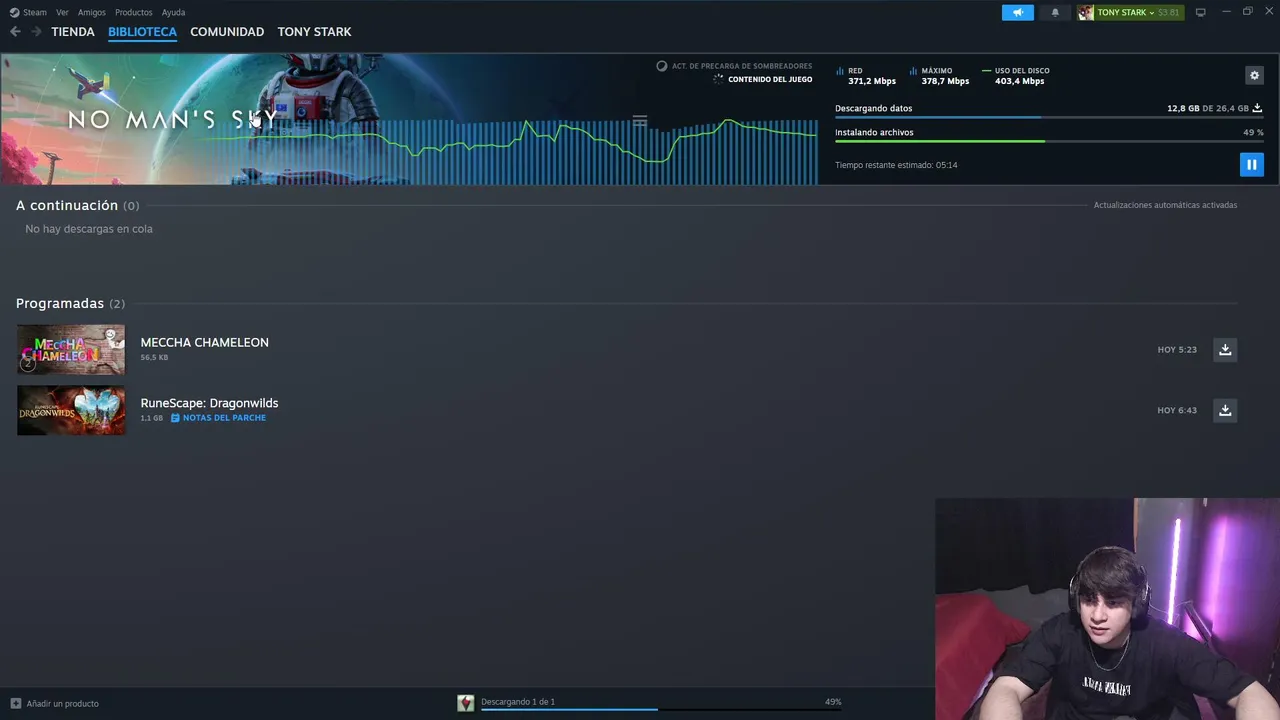Switch to Big Picture mode icon
The image size is (1280, 720).
pyautogui.click(x=1201, y=12)
